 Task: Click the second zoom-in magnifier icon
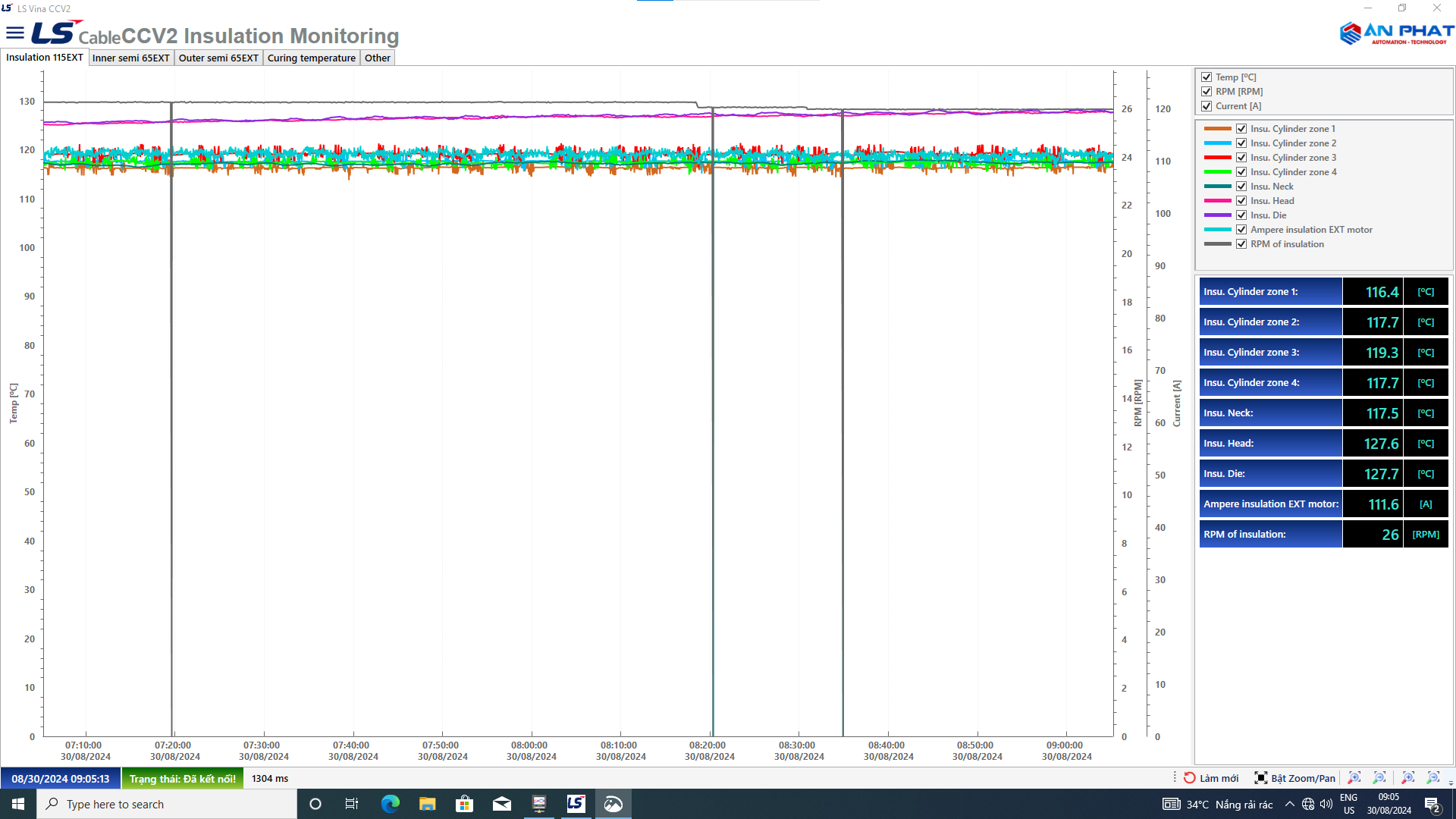[x=1408, y=778]
